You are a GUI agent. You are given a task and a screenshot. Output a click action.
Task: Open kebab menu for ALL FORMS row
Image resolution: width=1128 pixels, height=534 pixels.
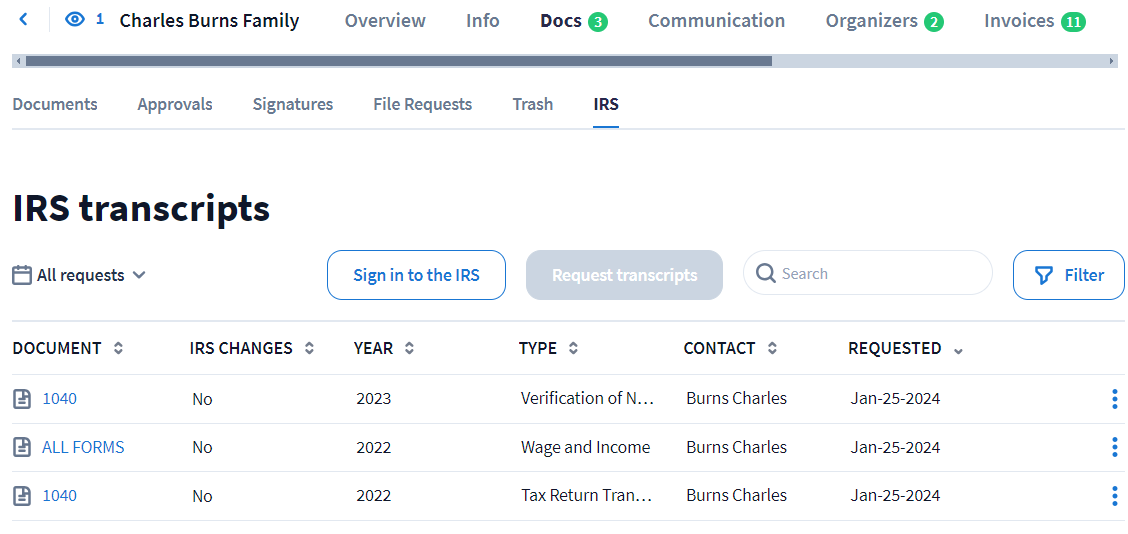1114,447
